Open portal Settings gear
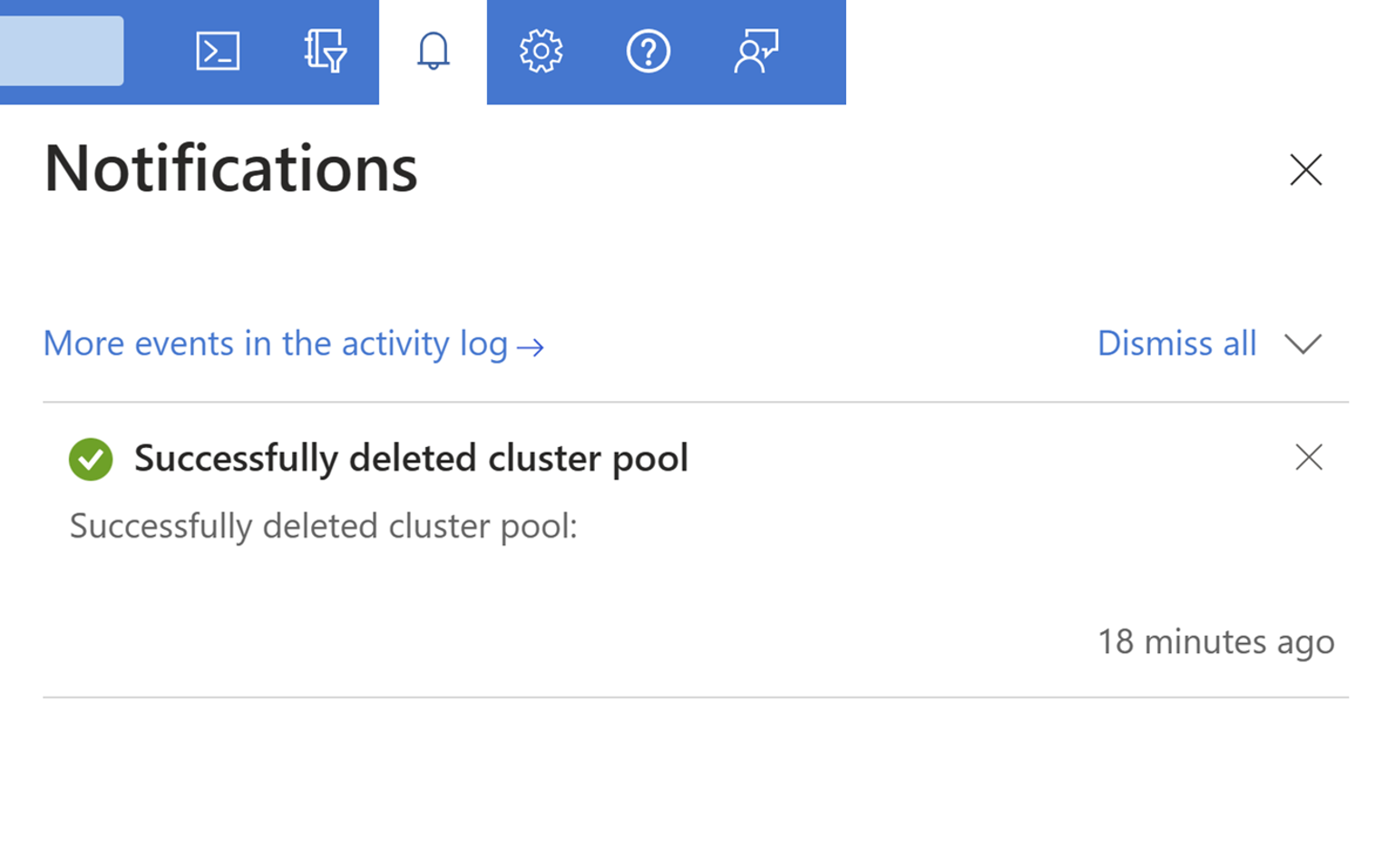This screenshot has height=868, width=1395. click(541, 51)
